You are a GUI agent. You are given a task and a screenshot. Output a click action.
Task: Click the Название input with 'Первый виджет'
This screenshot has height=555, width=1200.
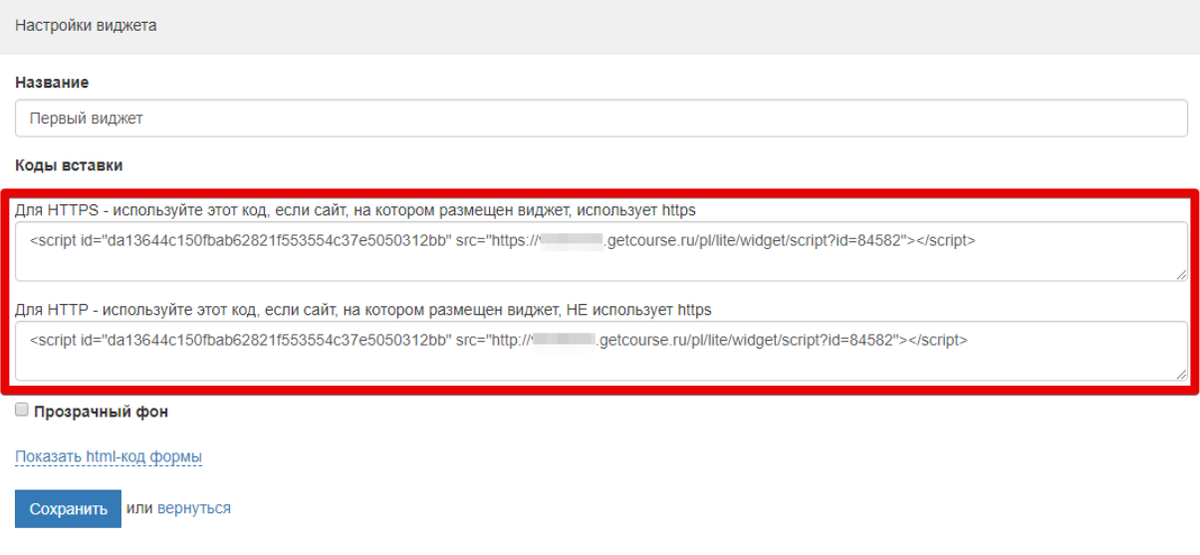601,118
